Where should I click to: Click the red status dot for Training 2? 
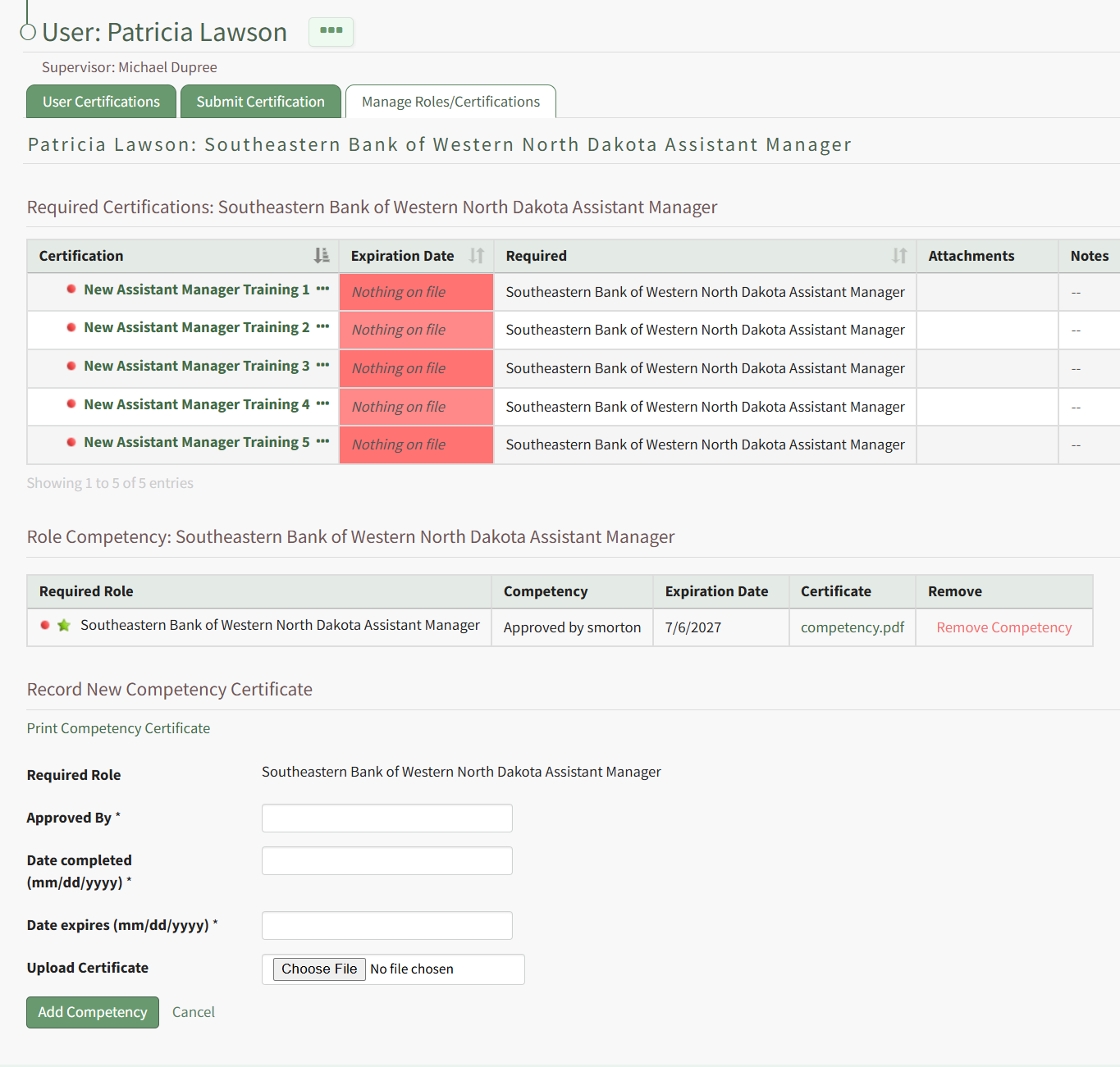click(x=71, y=327)
